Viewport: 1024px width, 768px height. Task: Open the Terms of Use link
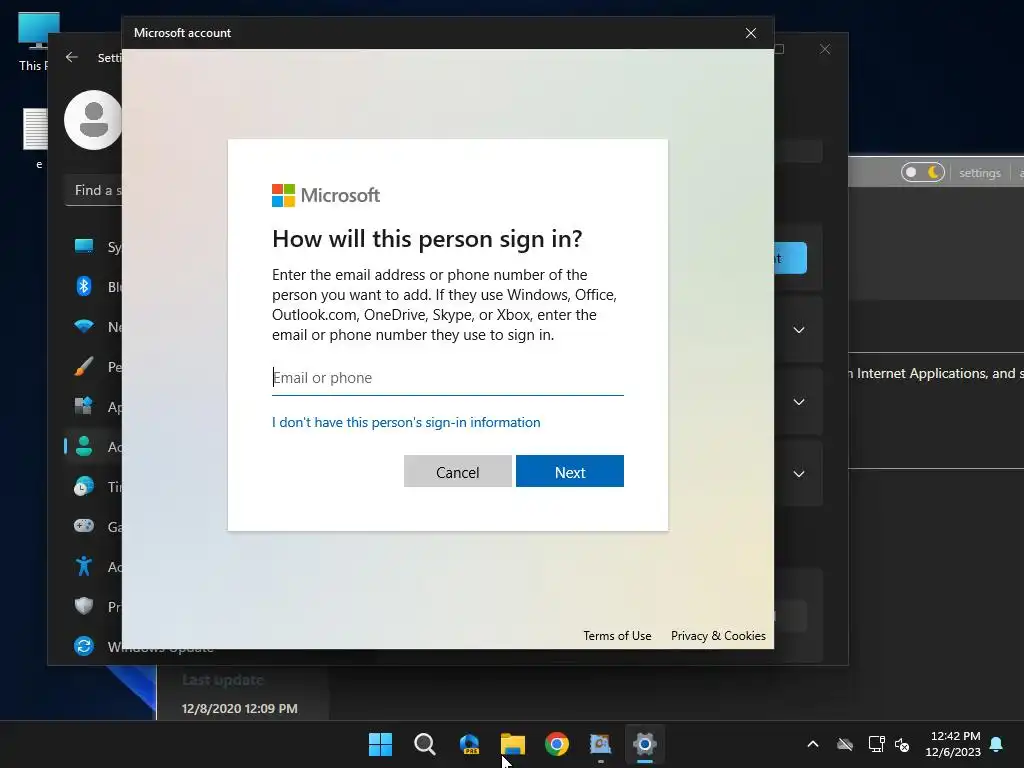pos(617,635)
